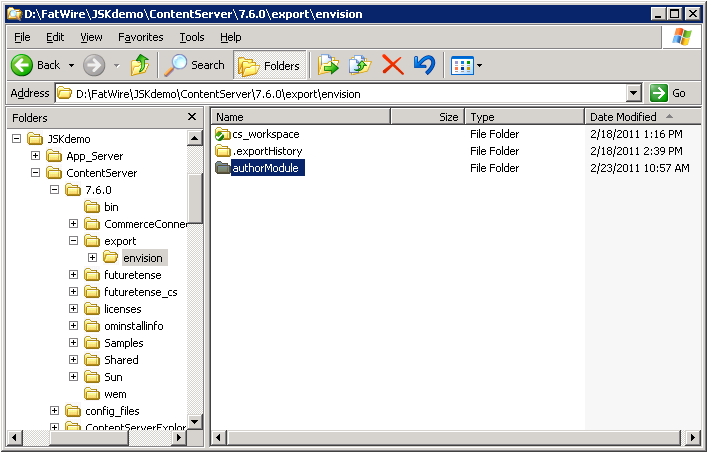Click inside the Address path field
This screenshot has width=708, height=453.
[341, 94]
